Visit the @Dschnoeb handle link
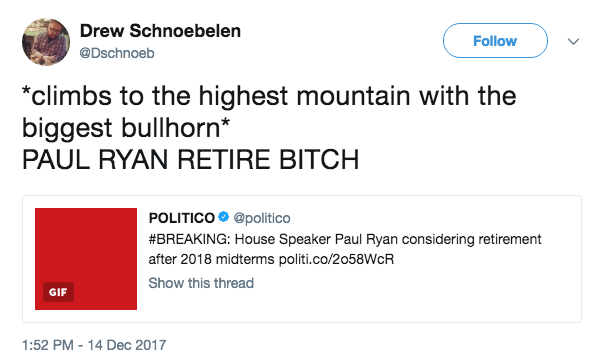This screenshot has height=364, width=600. [117, 53]
